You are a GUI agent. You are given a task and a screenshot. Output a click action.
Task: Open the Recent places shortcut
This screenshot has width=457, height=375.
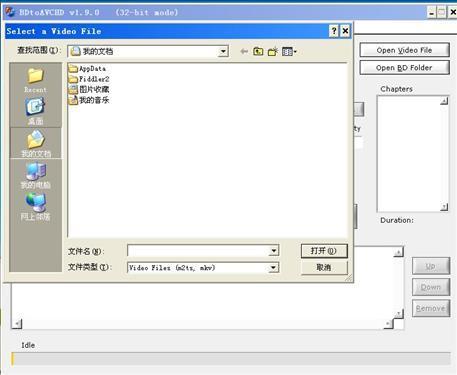click(x=35, y=80)
